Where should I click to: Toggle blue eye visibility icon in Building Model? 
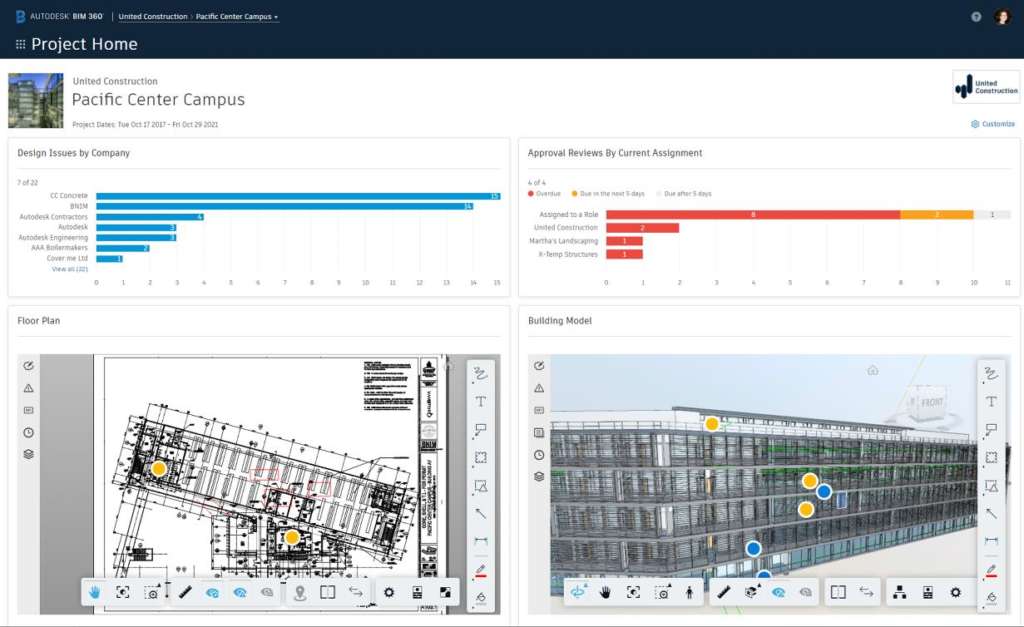pyautogui.click(x=778, y=592)
